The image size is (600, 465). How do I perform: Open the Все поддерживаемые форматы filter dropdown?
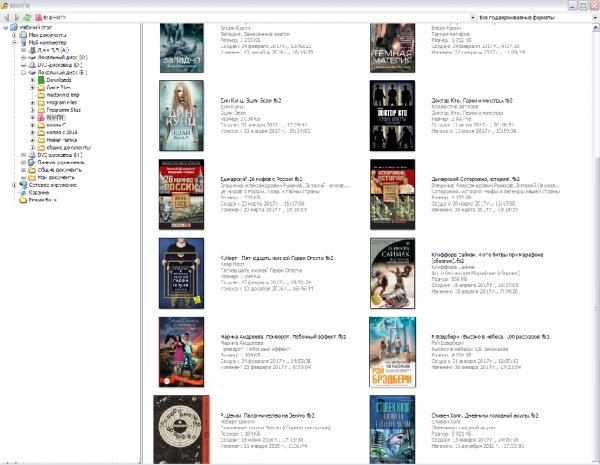click(596, 18)
